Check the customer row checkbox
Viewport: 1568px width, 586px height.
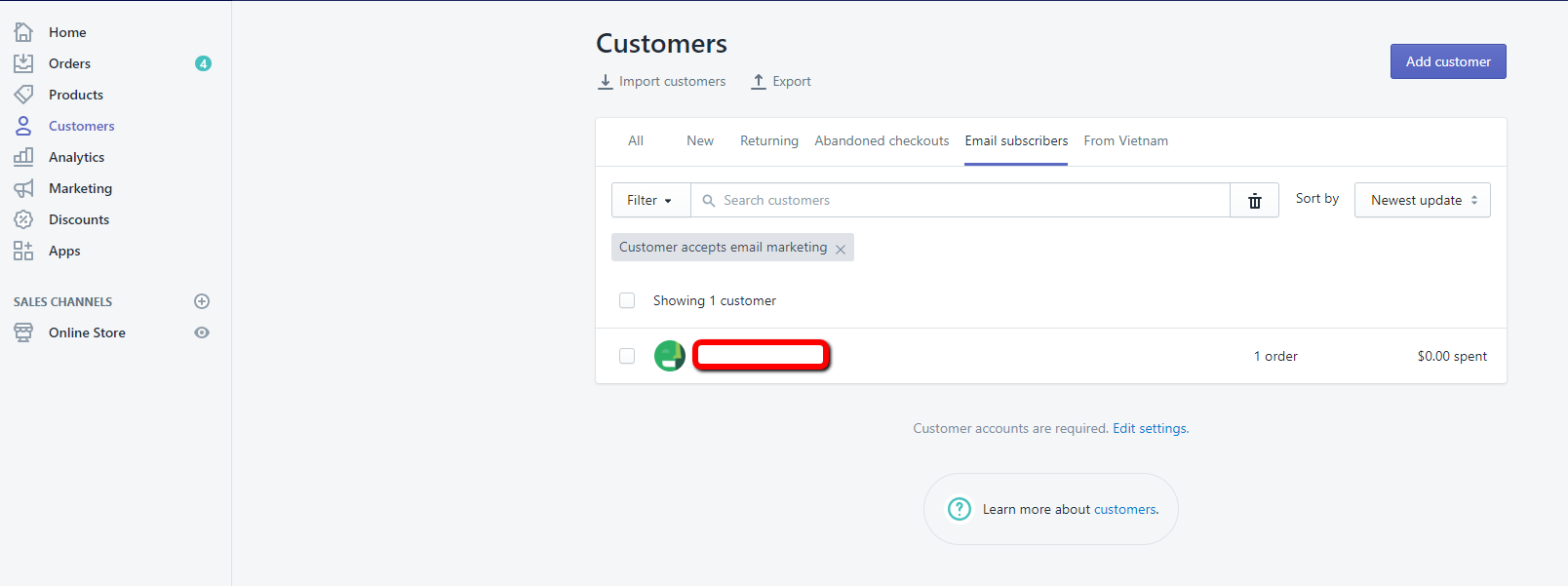(627, 356)
